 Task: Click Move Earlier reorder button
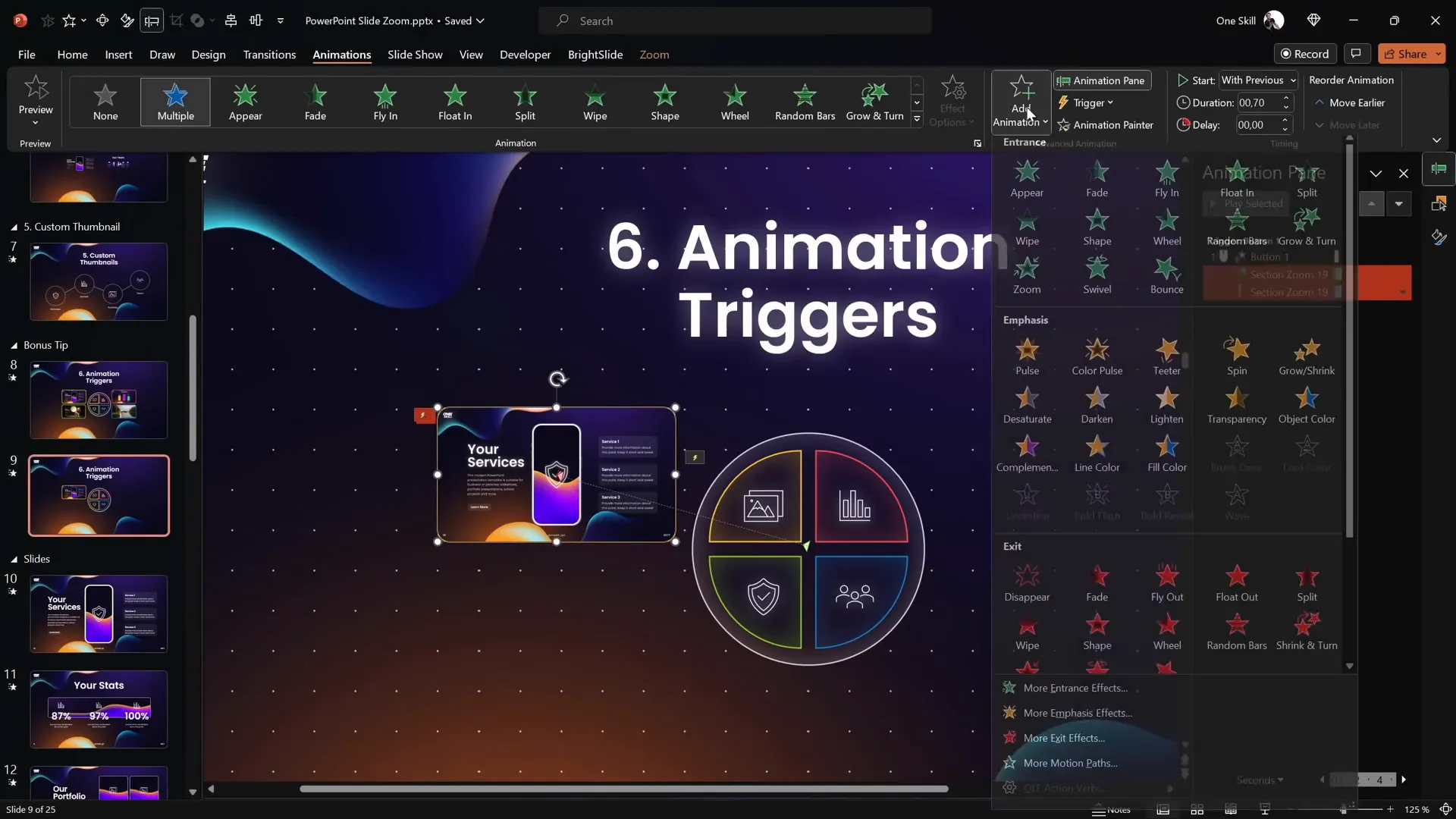coord(1350,103)
